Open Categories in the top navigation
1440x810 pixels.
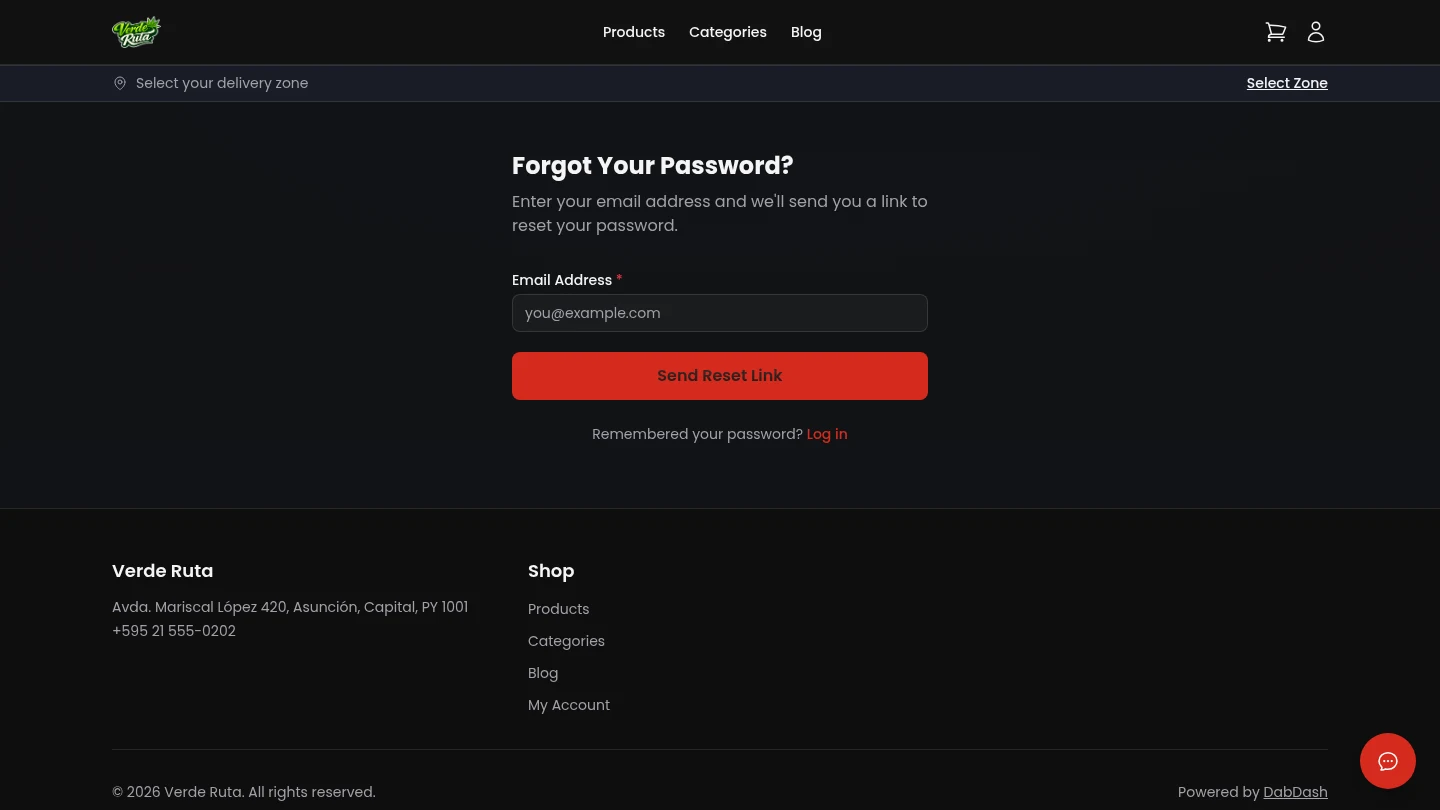tap(728, 32)
